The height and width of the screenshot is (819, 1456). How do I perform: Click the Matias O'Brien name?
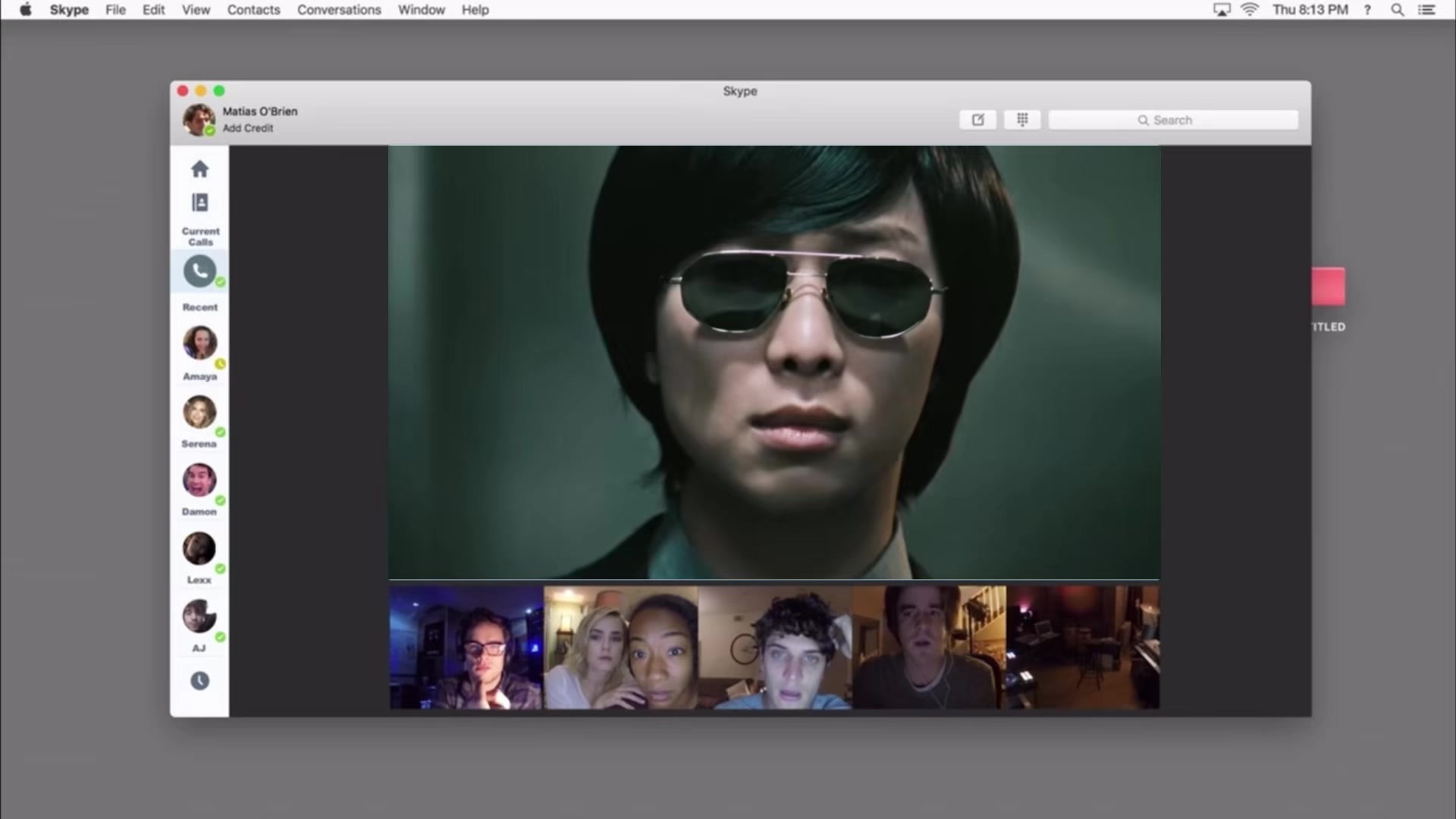260,111
